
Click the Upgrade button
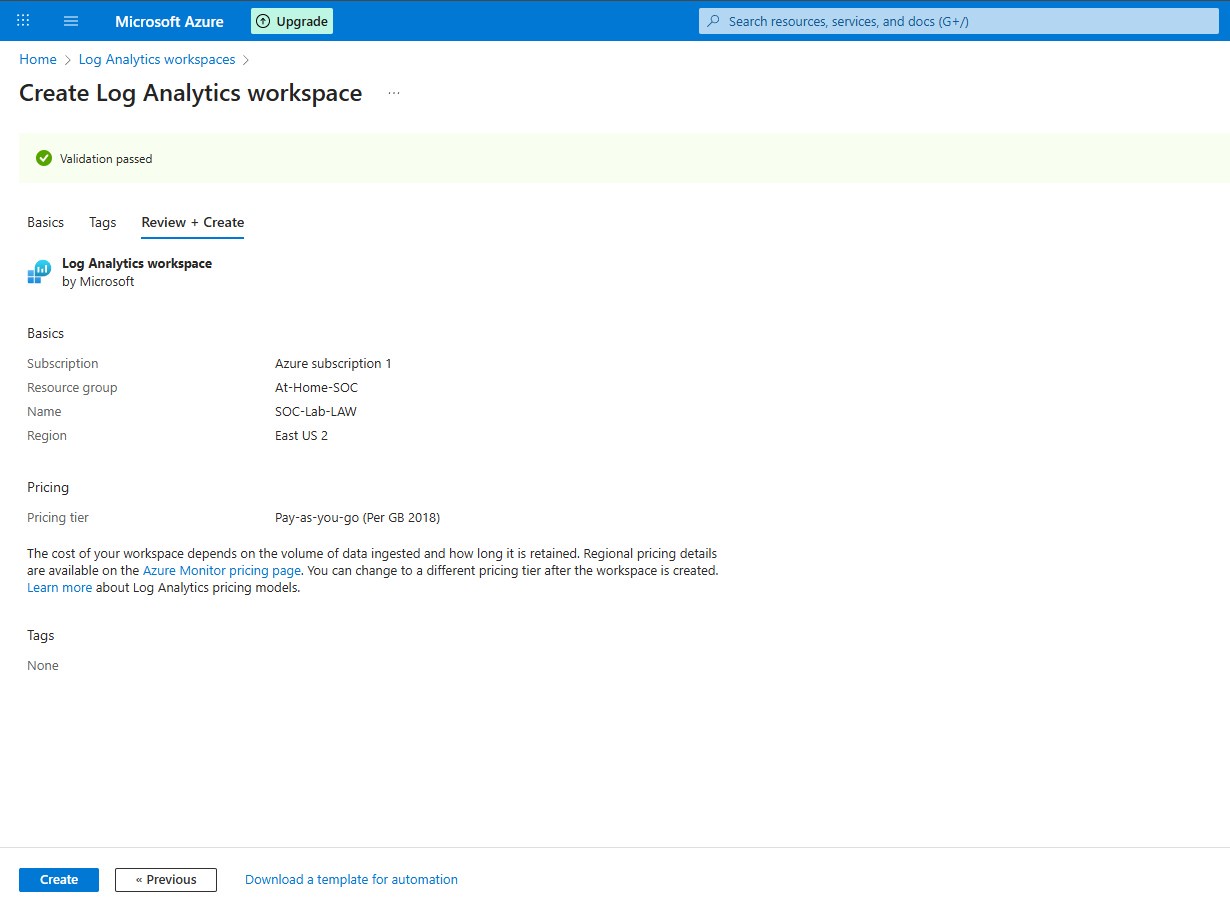tap(292, 21)
